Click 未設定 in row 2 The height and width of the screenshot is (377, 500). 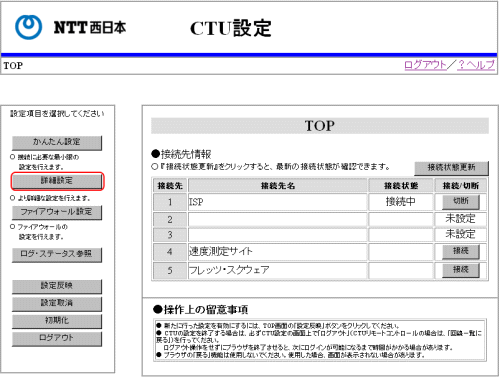[x=460, y=219]
